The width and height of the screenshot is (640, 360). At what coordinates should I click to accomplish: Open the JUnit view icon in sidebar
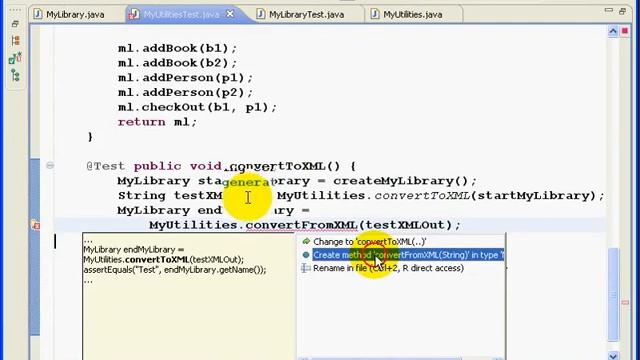tap(15, 58)
